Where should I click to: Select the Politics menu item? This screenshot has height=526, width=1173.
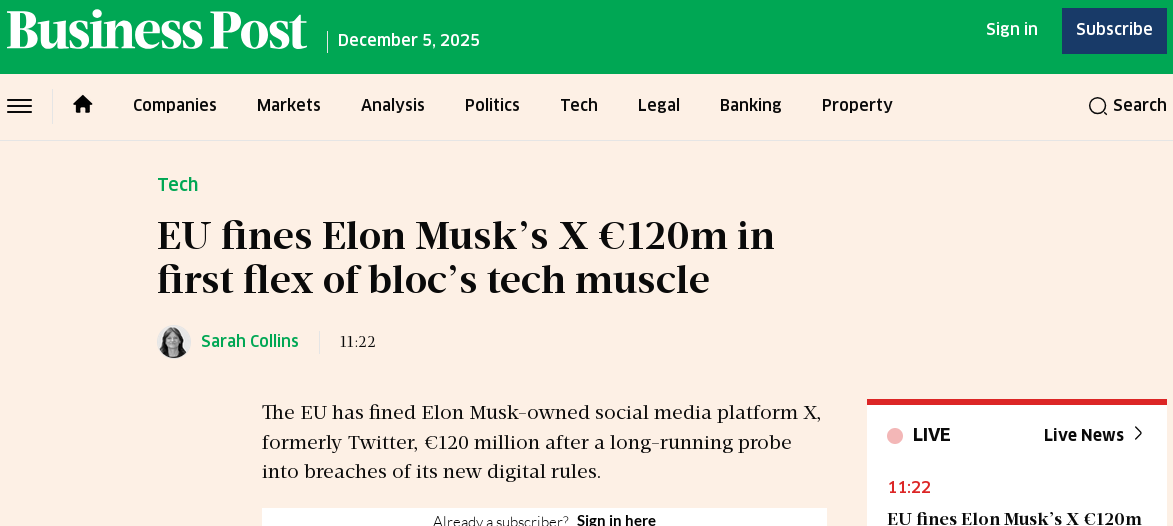[x=492, y=106]
